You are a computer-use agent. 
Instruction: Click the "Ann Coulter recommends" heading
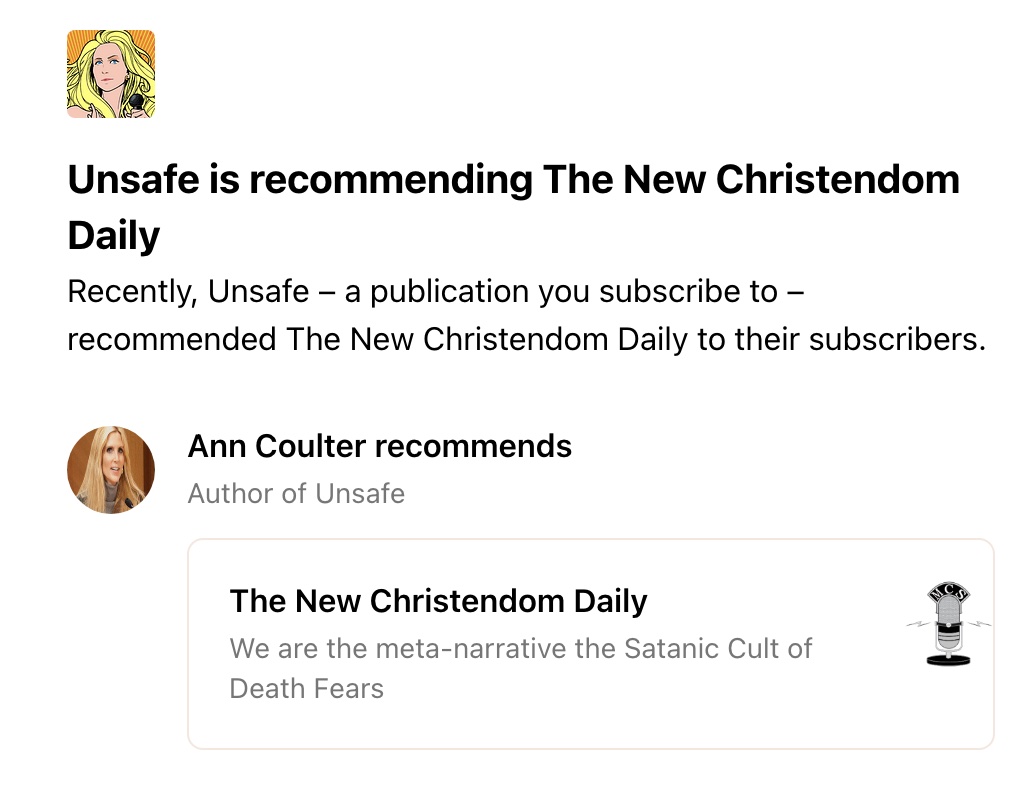coord(379,446)
